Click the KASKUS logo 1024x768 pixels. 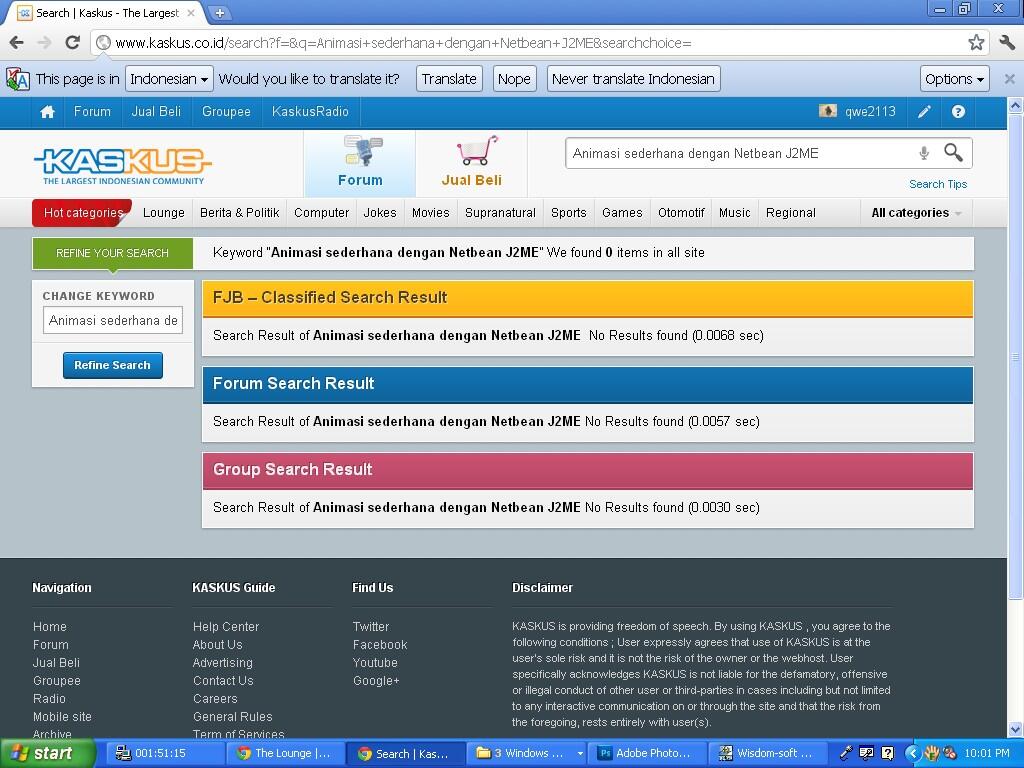[123, 165]
